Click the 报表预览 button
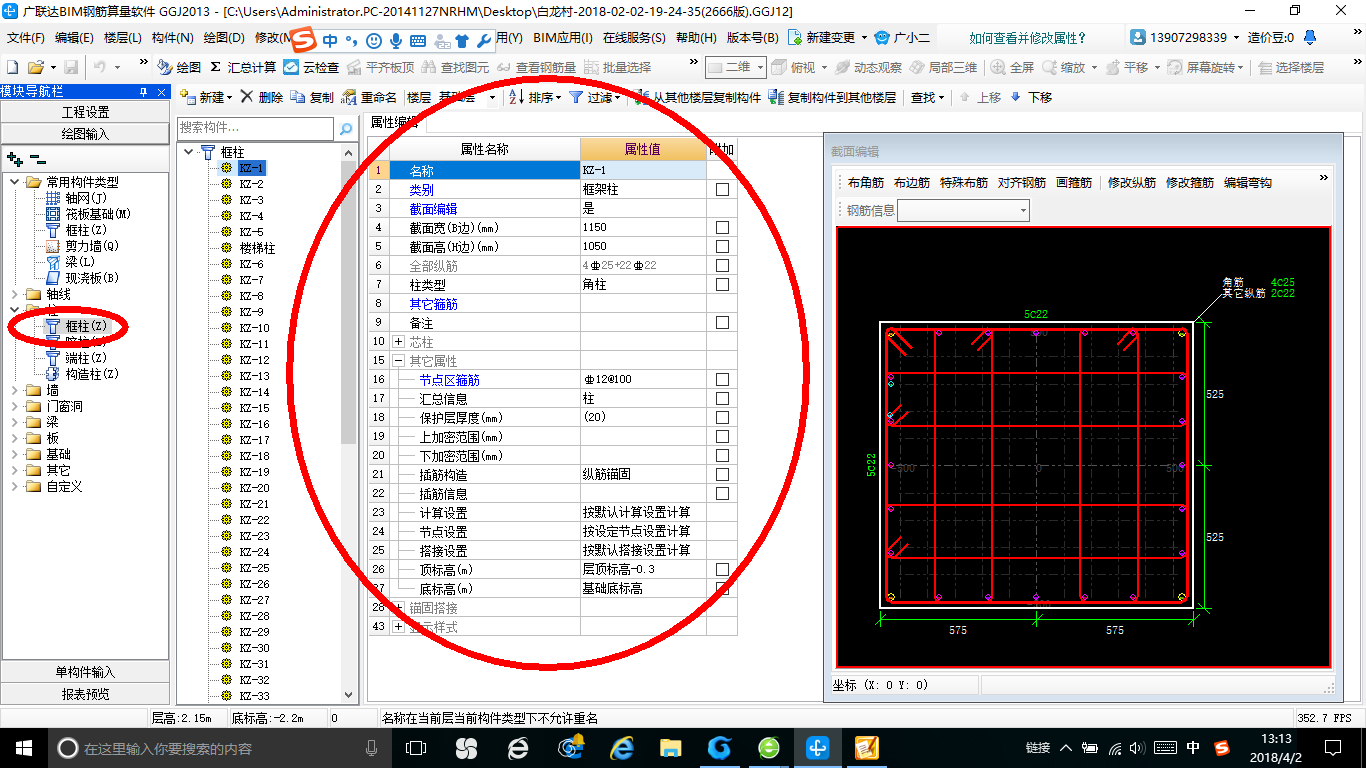Image resolution: width=1366 pixels, height=768 pixels. pos(86,694)
